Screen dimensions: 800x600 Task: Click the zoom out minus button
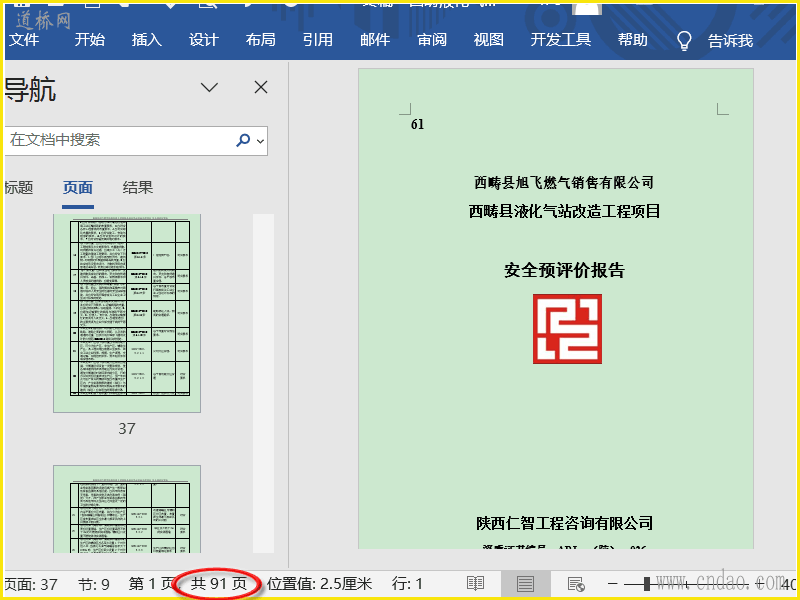(613, 584)
